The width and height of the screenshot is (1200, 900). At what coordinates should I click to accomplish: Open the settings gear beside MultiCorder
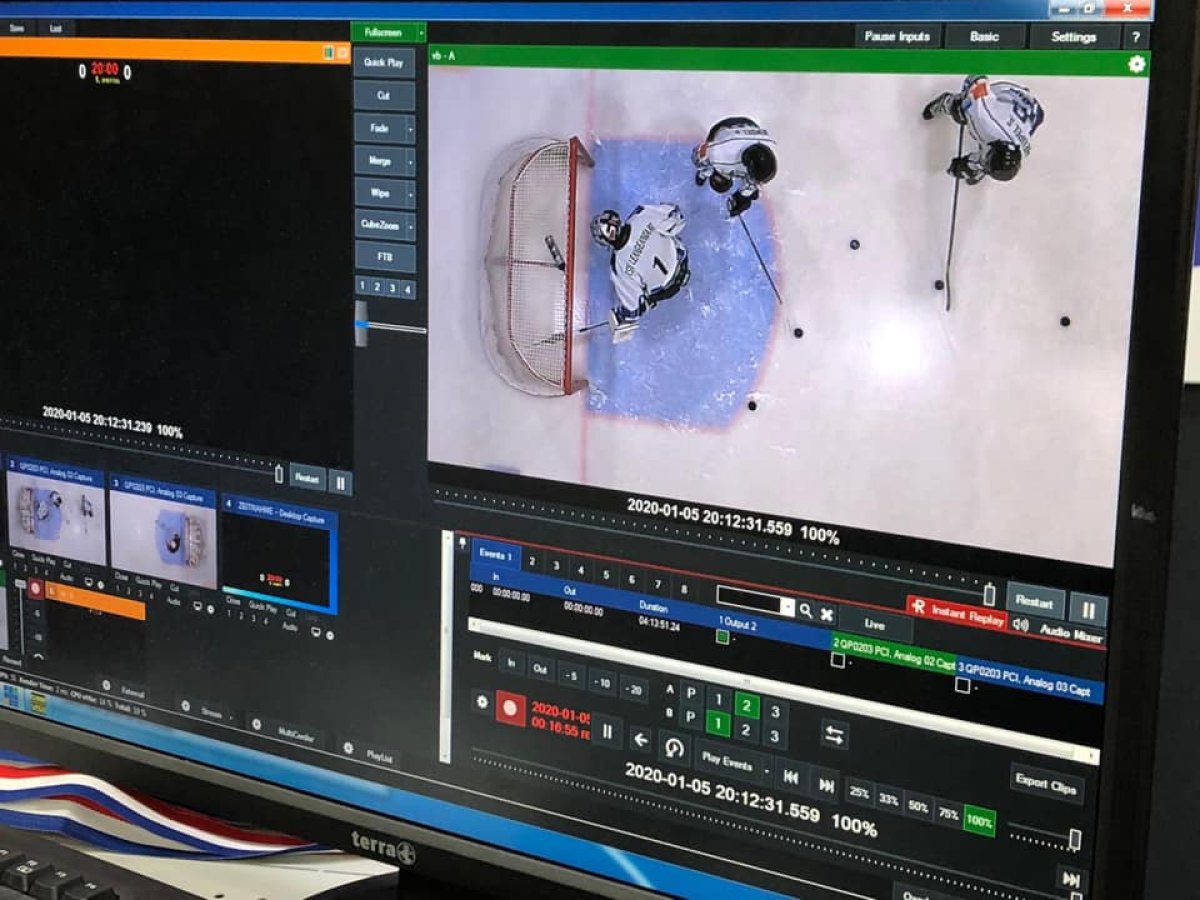click(x=256, y=724)
